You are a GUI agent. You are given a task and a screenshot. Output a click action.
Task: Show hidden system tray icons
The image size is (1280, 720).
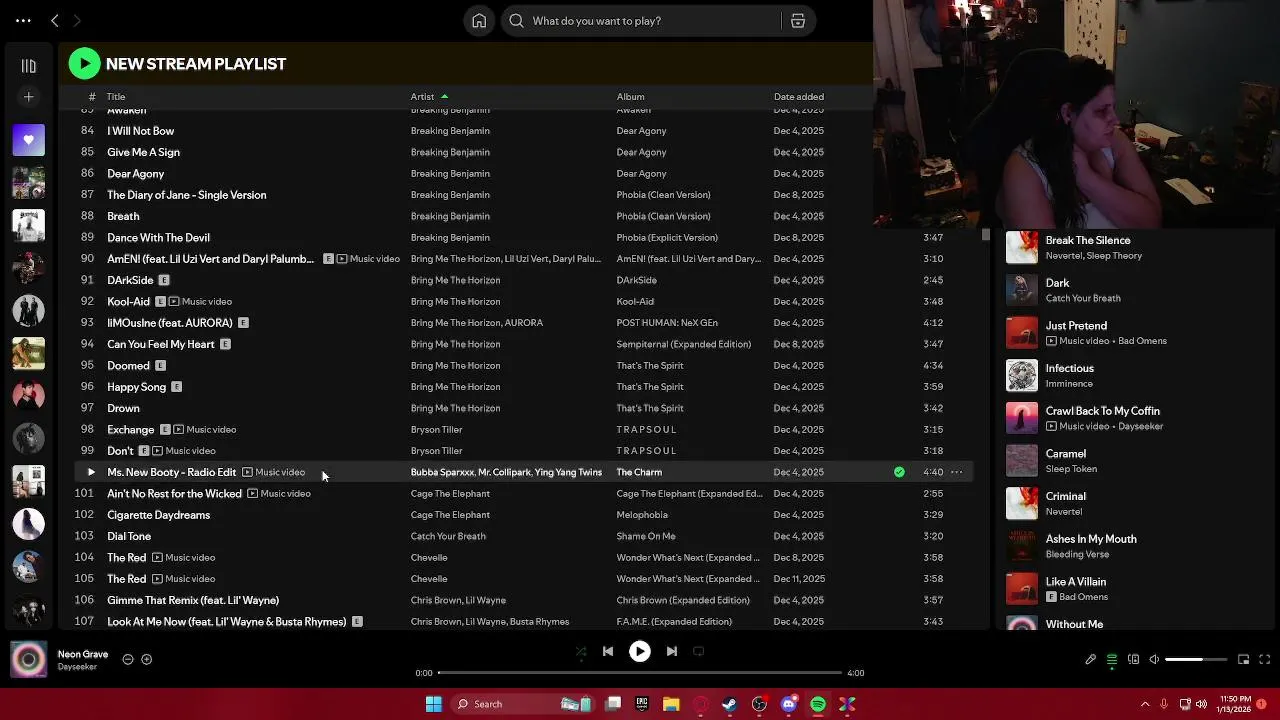1145,704
